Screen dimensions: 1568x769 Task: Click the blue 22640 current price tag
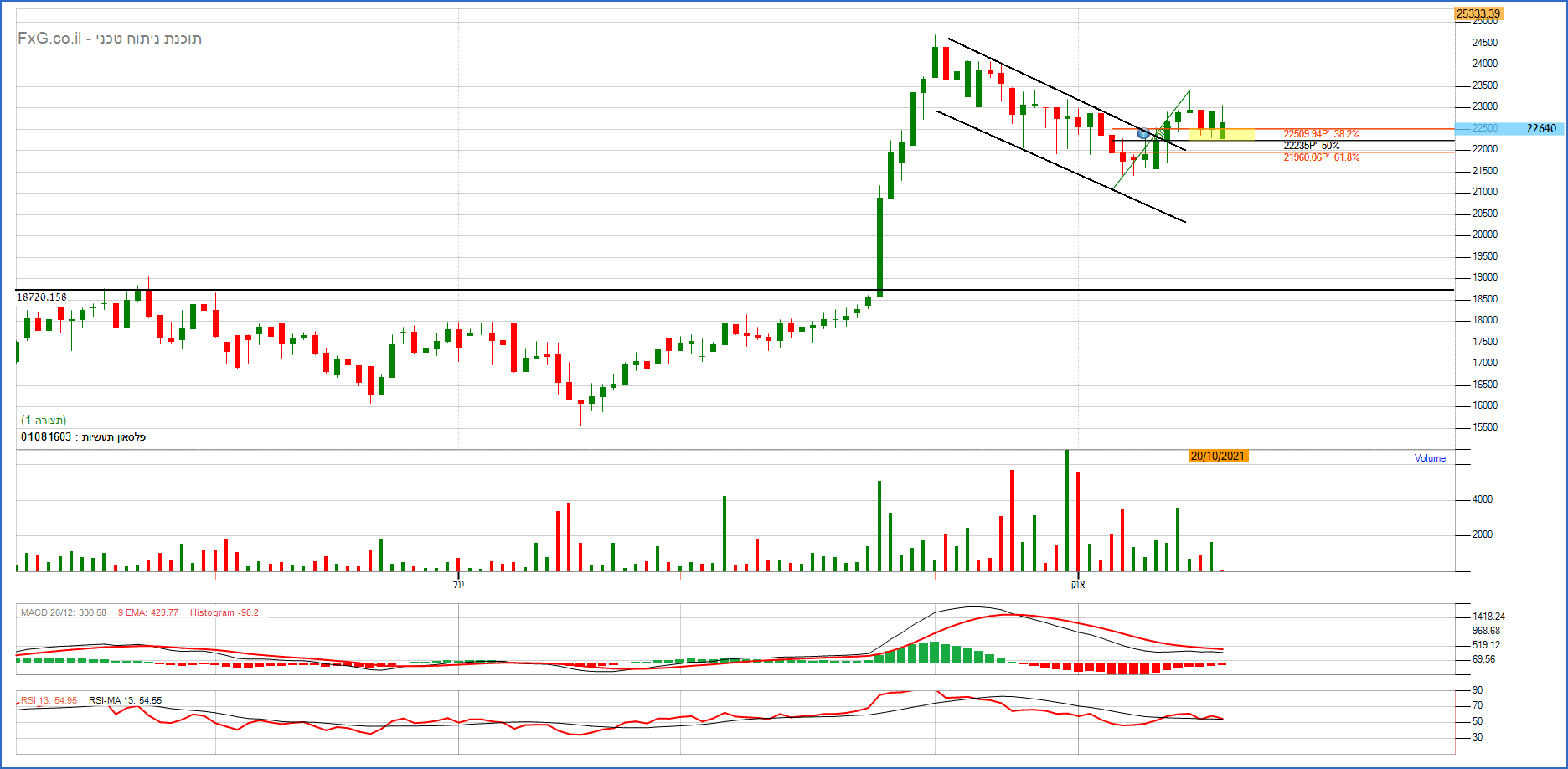[x=1540, y=128]
